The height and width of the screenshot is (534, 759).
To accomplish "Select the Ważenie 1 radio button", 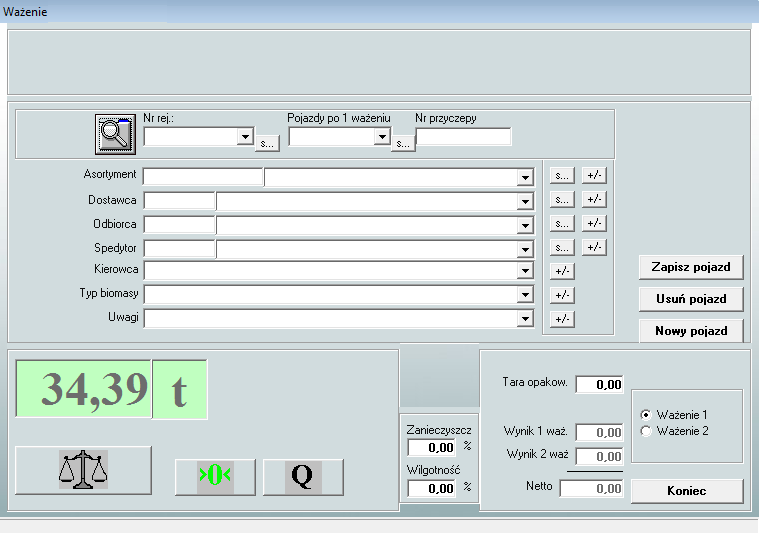I will pos(646,415).
